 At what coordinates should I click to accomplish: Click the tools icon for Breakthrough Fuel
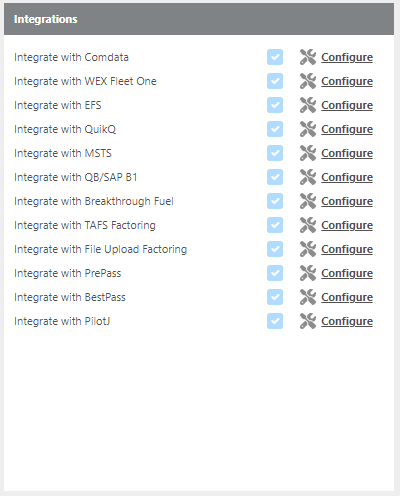[x=308, y=201]
